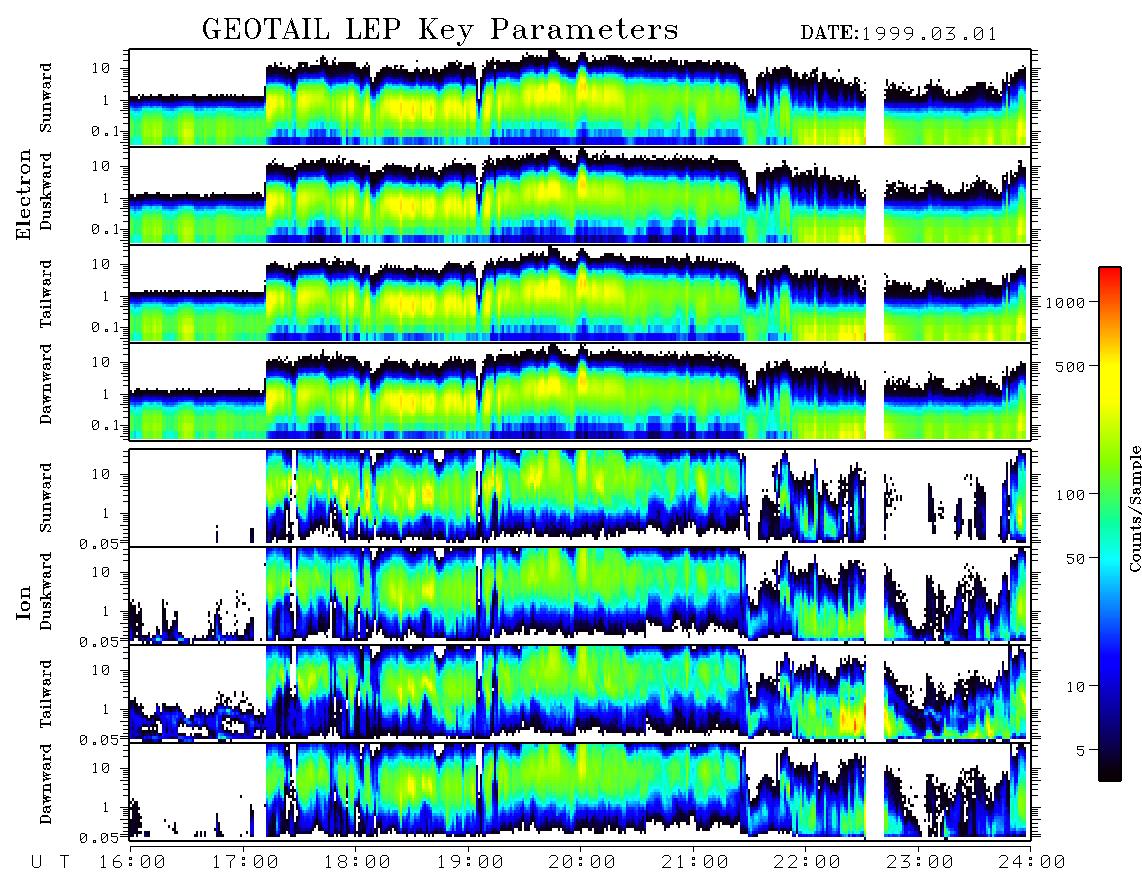
Task: Select the Electron "Duskward" panel label
Action: 46,192
